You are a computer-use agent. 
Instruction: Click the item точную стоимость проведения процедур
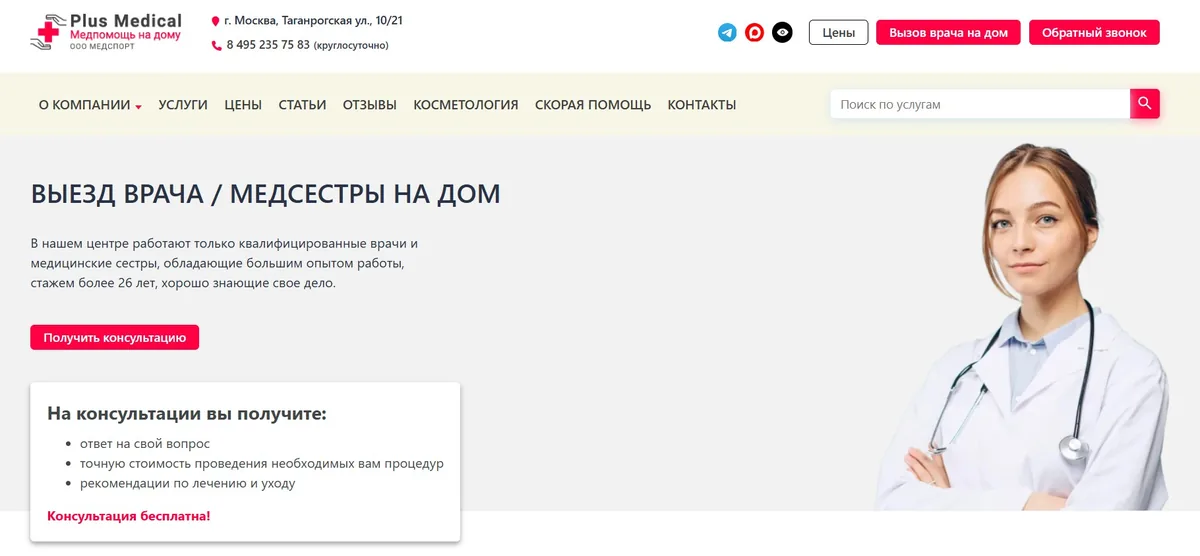pos(262,463)
